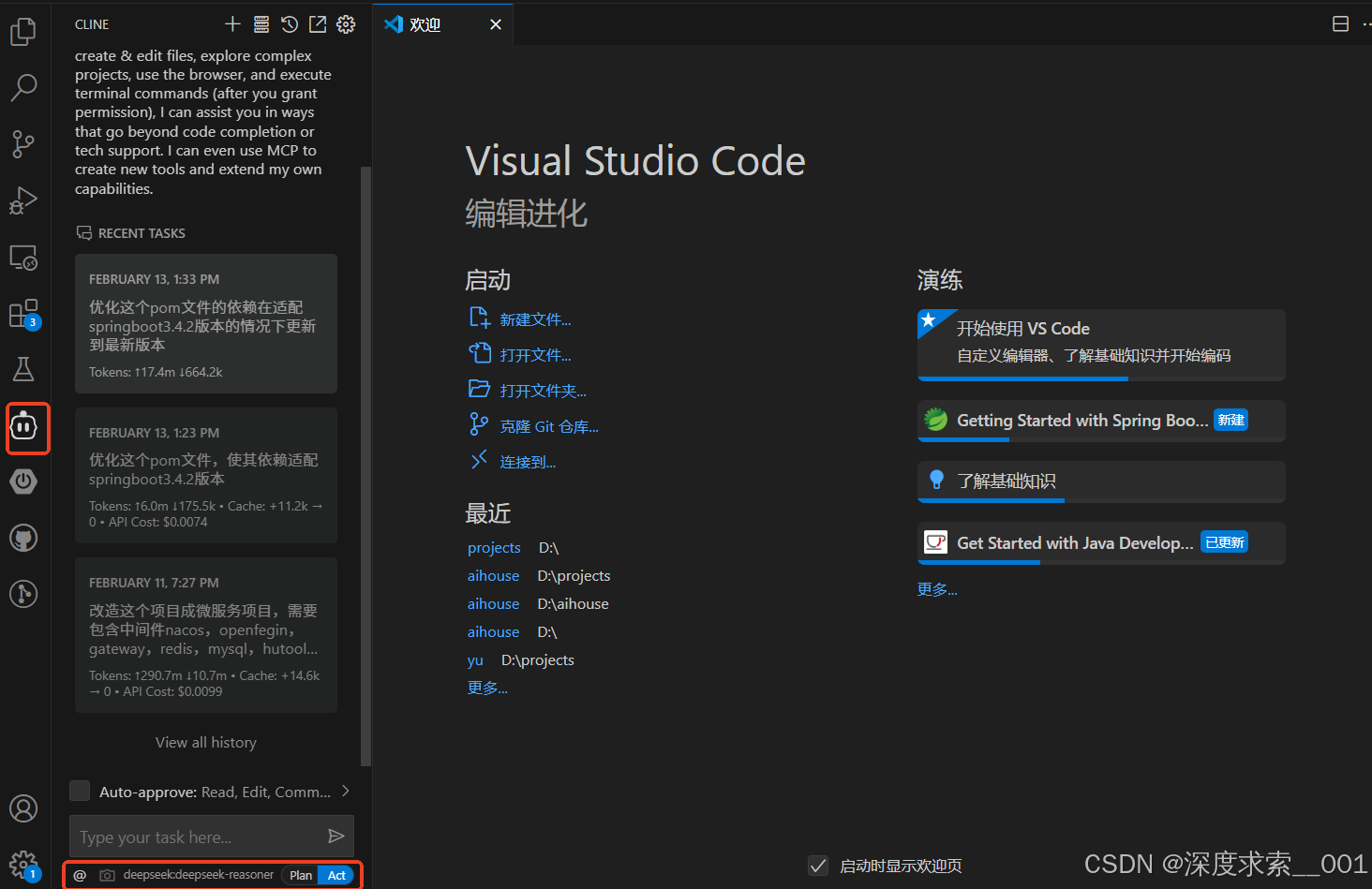Click 连接到... link
Image resolution: width=1372 pixels, height=889 pixels.
pos(528,462)
